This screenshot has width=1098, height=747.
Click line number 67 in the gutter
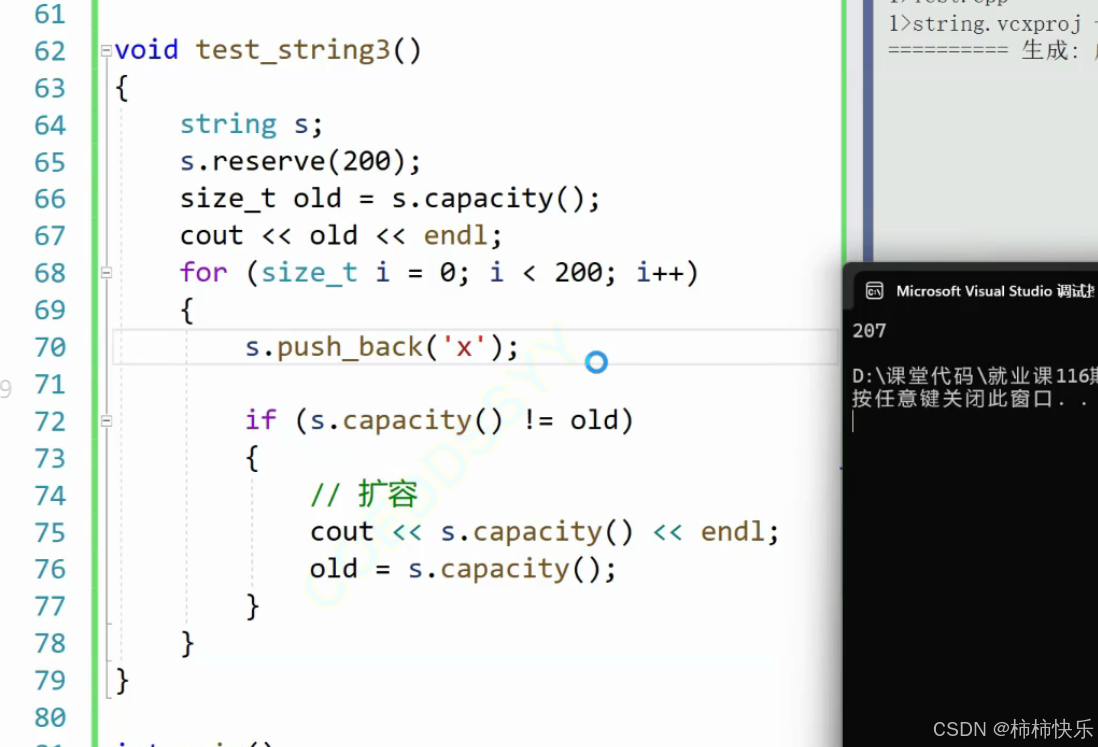click(x=50, y=236)
